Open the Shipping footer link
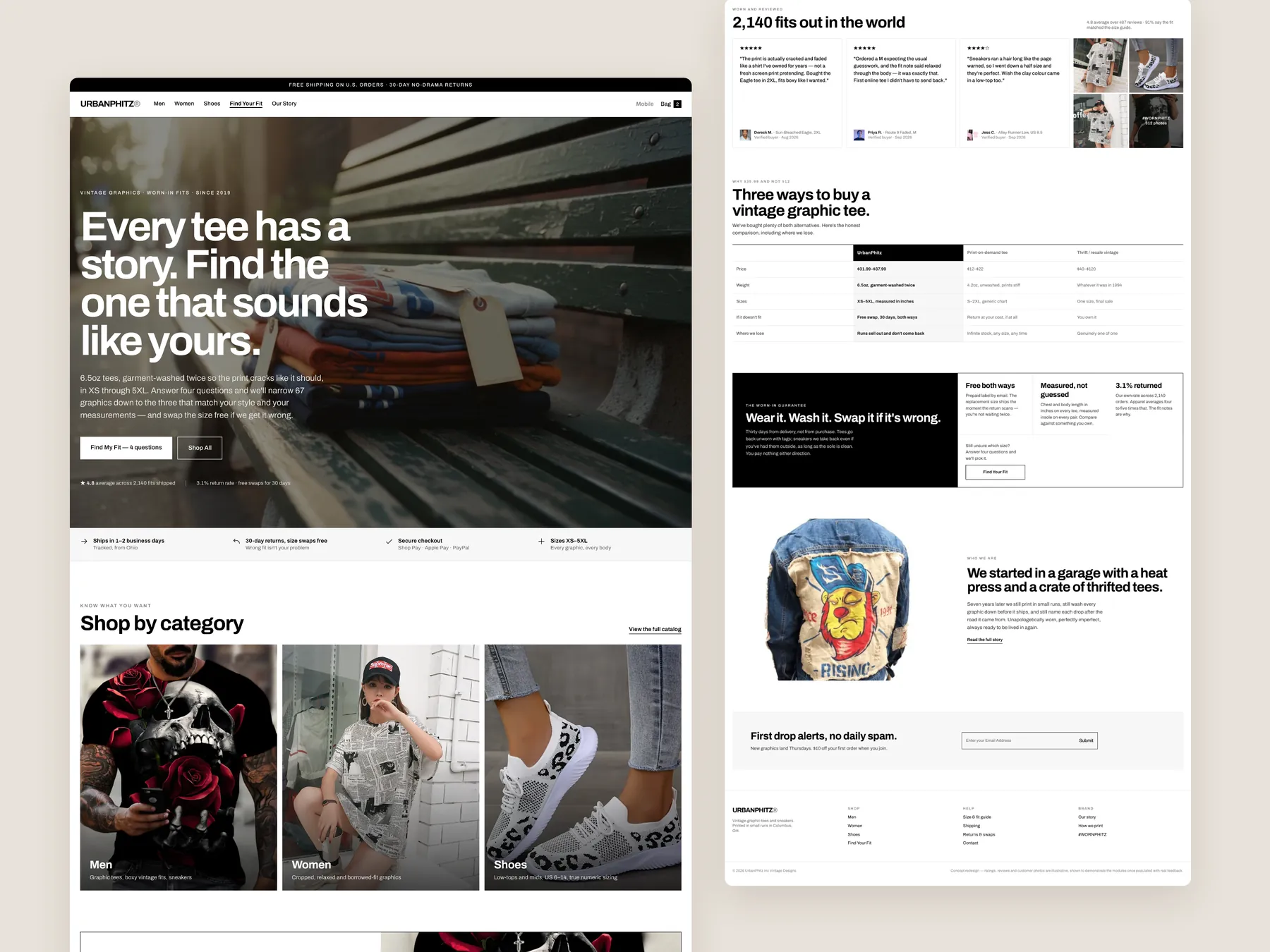The height and width of the screenshot is (952, 1270). [972, 826]
